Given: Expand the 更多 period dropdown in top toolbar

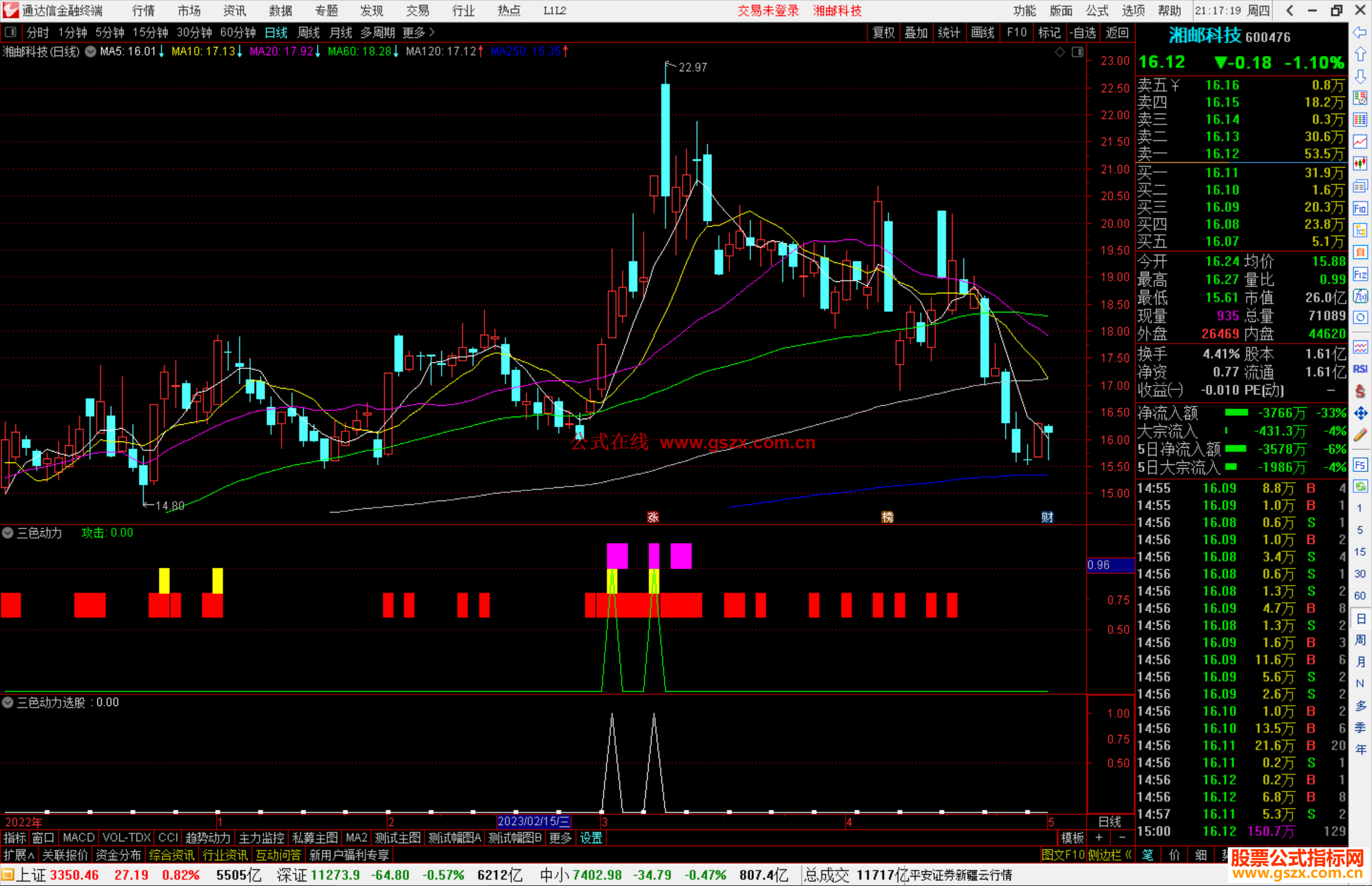Looking at the screenshot, I should pyautogui.click(x=418, y=32).
